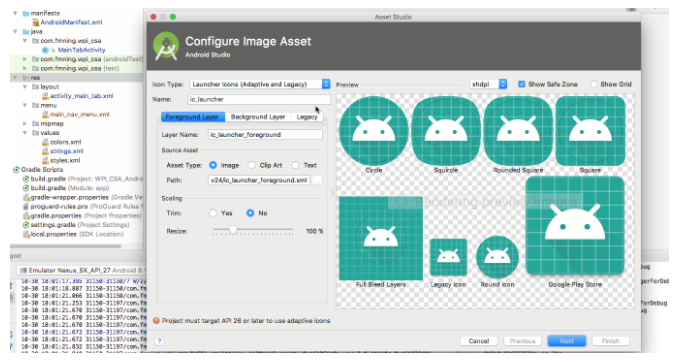Click the path browse folder button
The height and width of the screenshot is (362, 682).
tap(318, 180)
